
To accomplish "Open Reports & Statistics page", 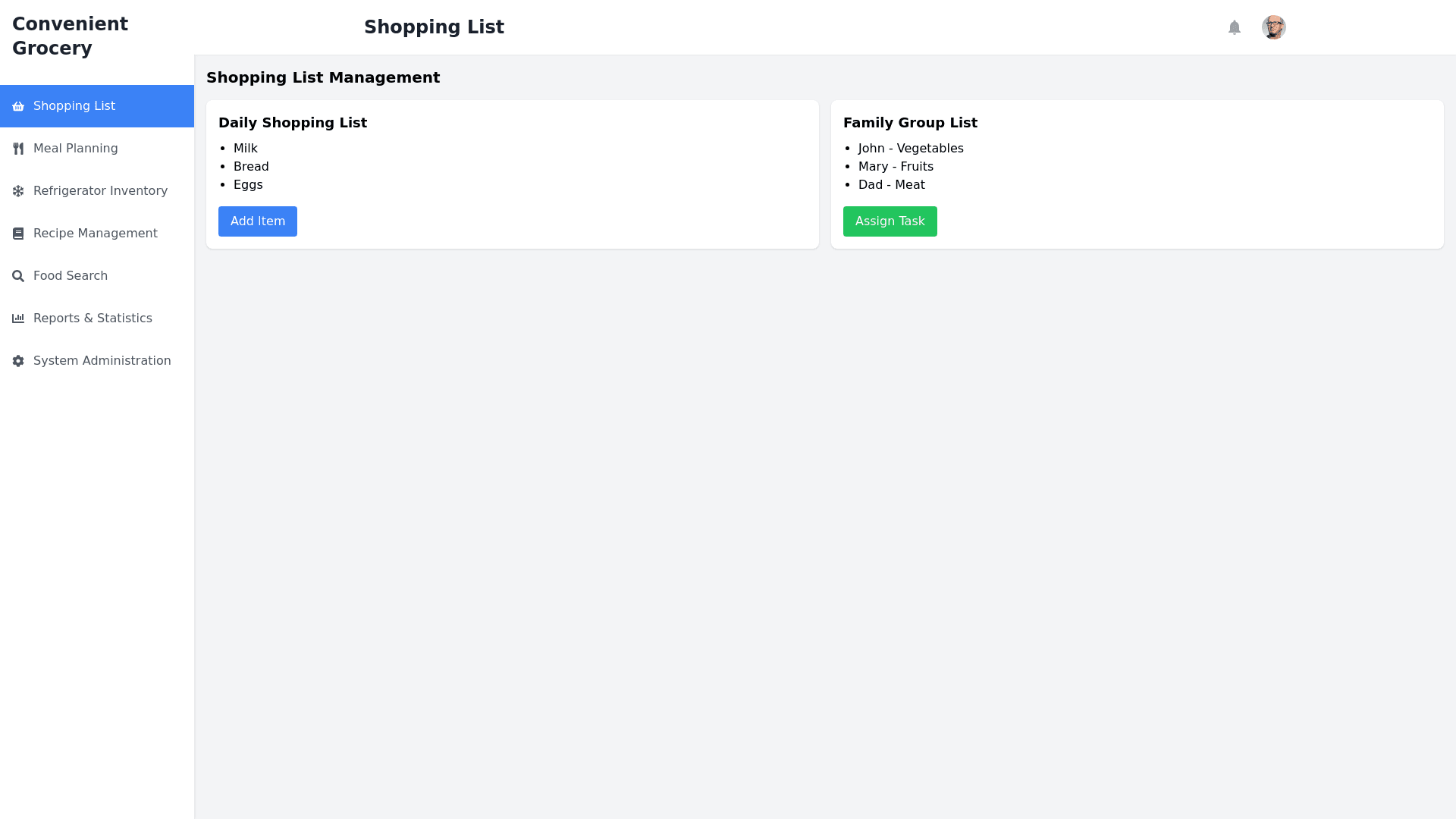I will point(93,318).
